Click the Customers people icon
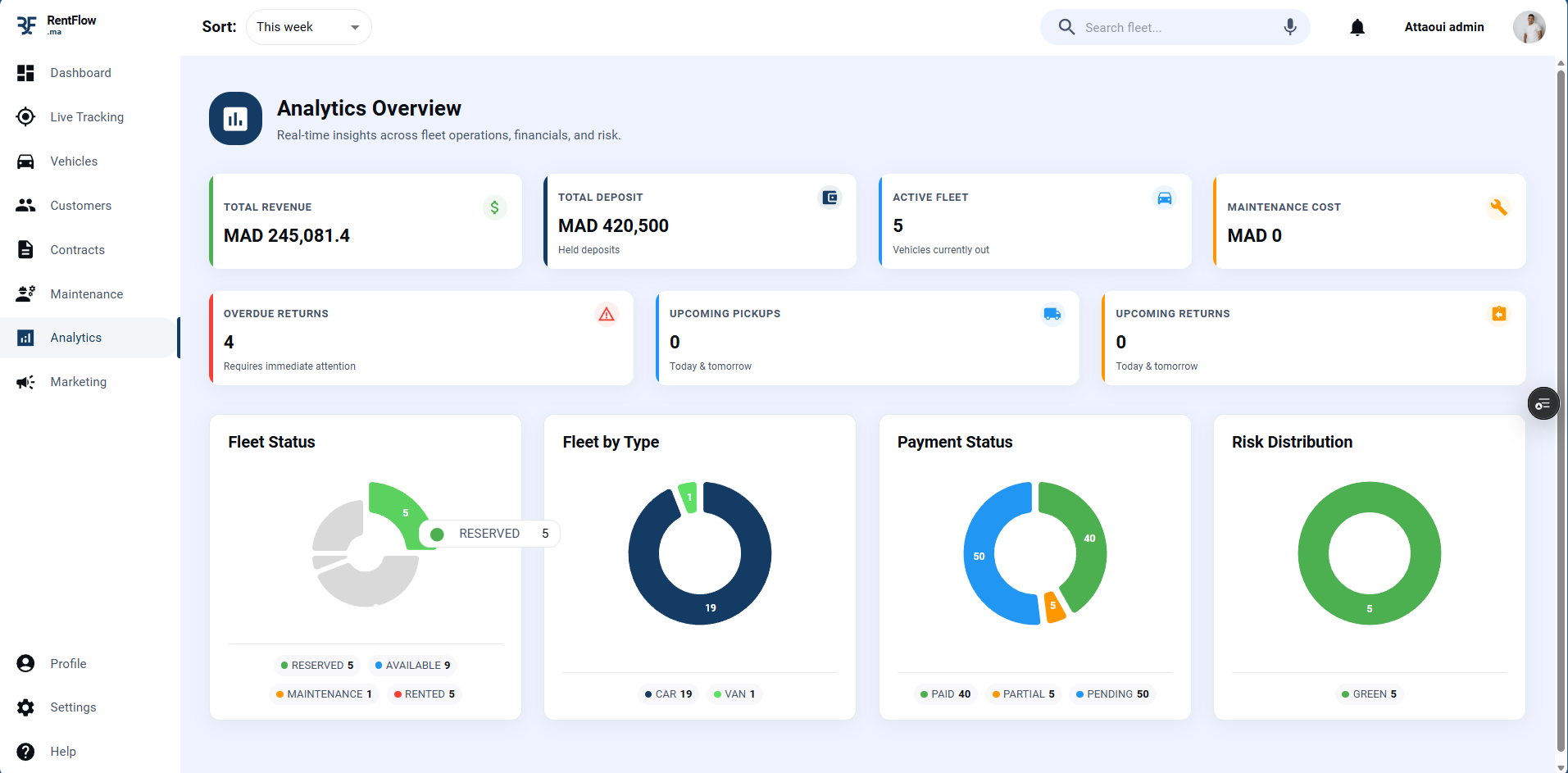This screenshot has height=773, width=1568. tap(25, 206)
